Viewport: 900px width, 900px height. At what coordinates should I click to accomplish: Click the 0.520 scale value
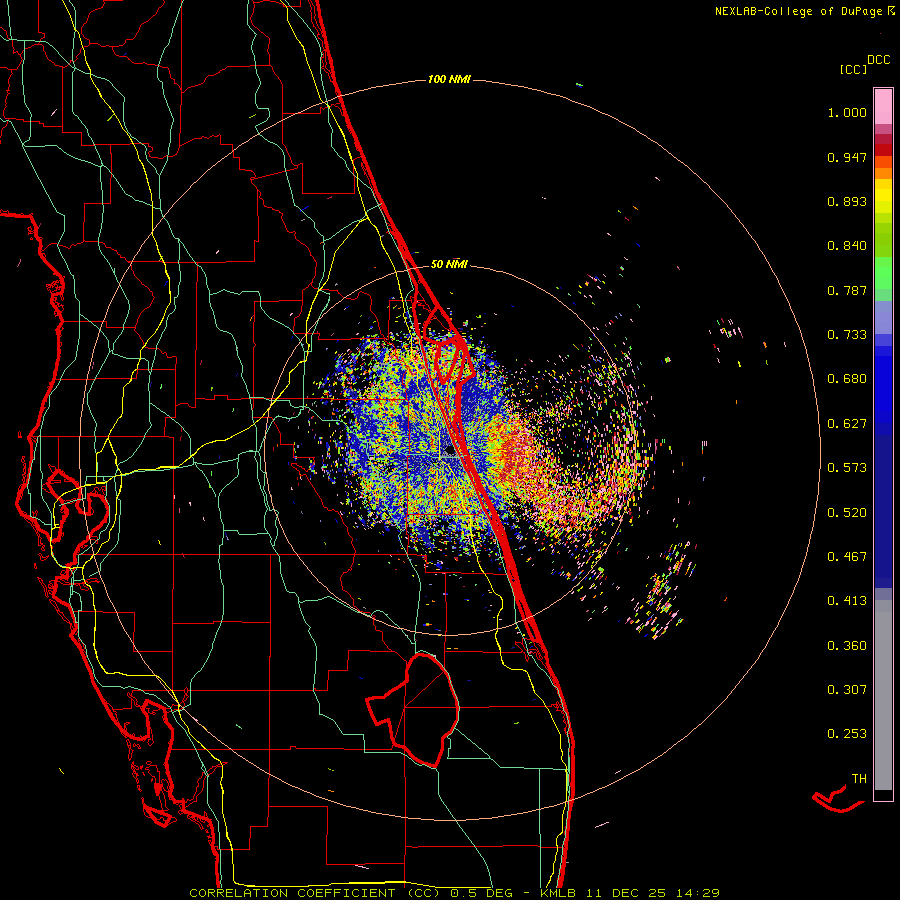click(x=847, y=513)
